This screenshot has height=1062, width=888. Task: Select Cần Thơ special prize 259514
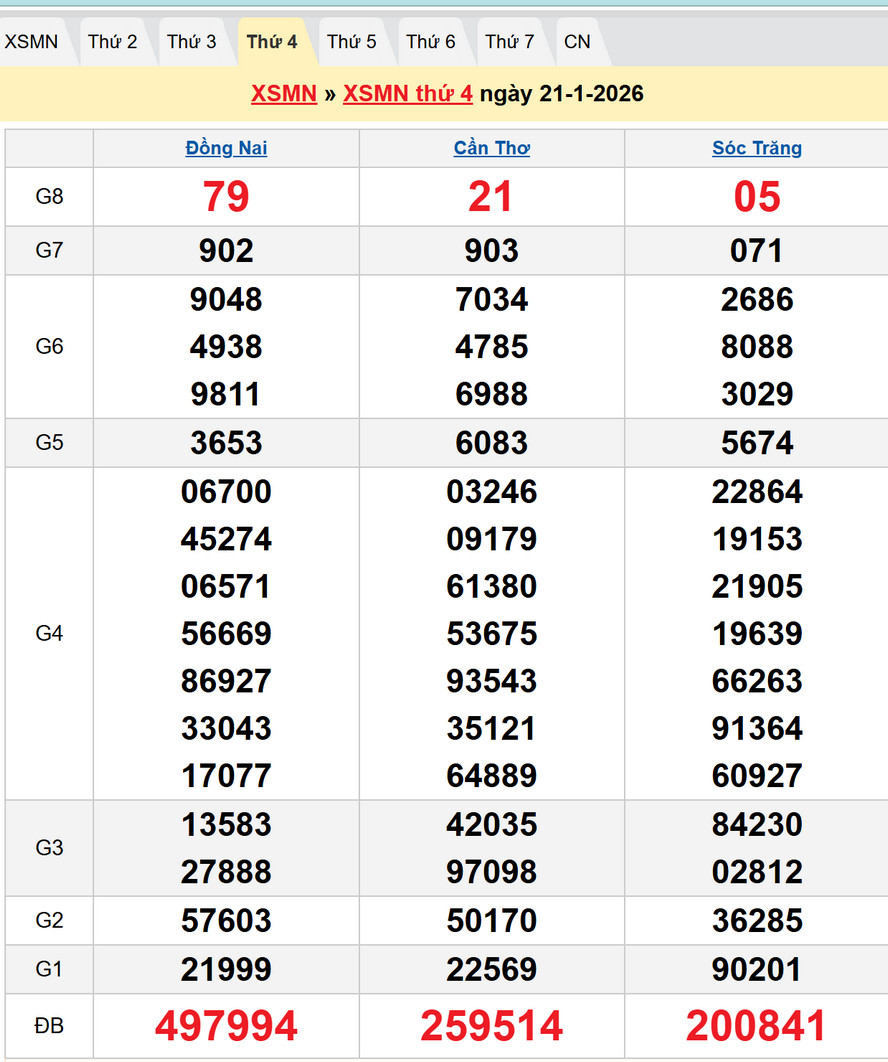point(491,1026)
